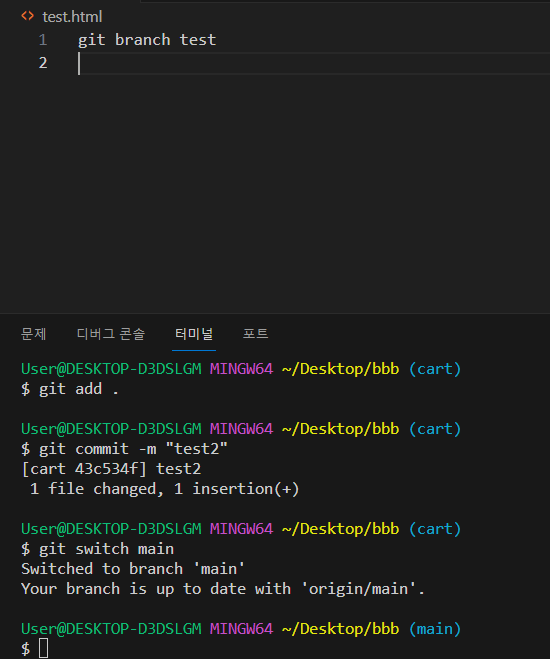Click the (main) branch label in last prompt

pyautogui.click(x=435, y=629)
